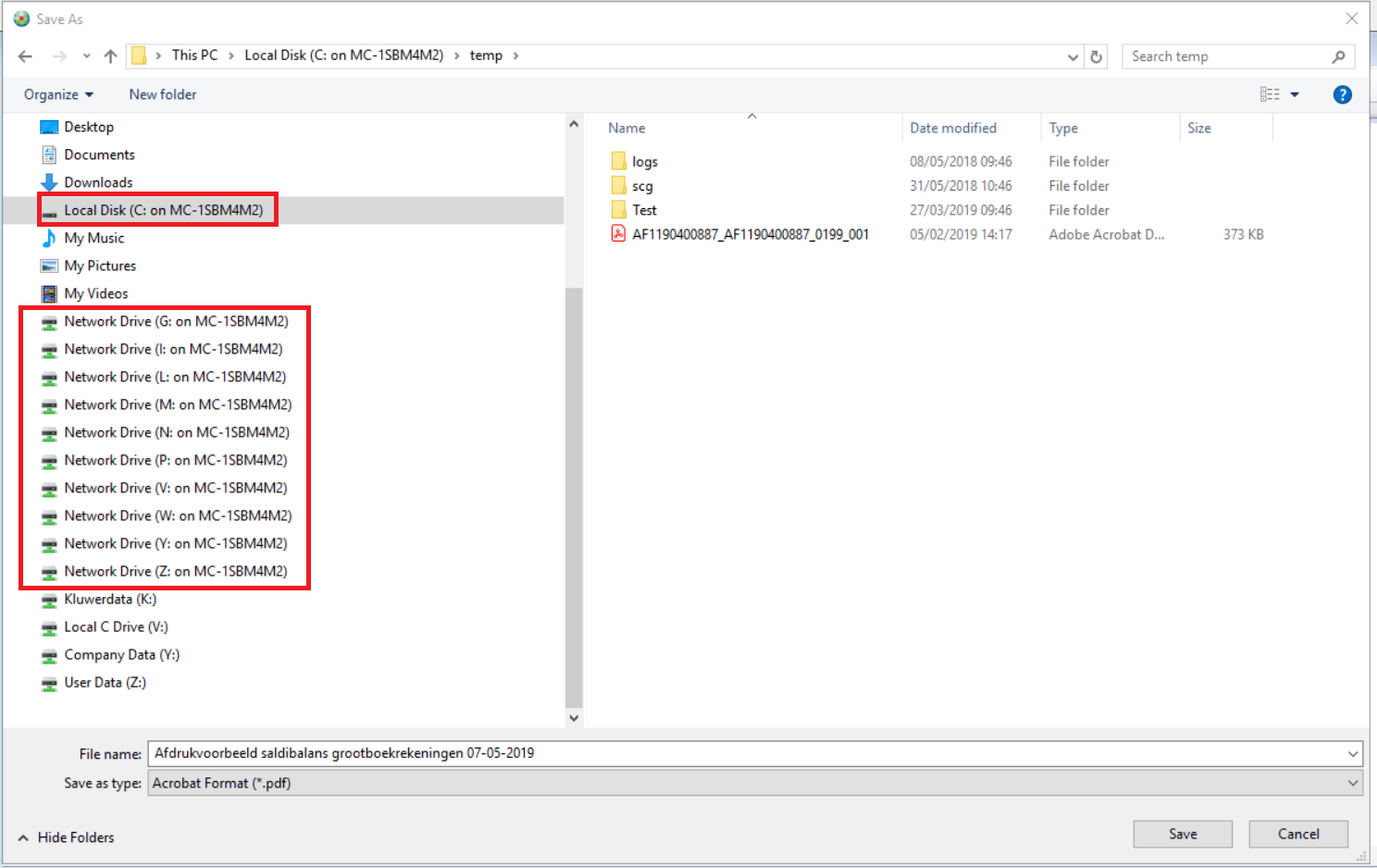Click the Up one level arrow
This screenshot has width=1377, height=868.
(x=110, y=56)
